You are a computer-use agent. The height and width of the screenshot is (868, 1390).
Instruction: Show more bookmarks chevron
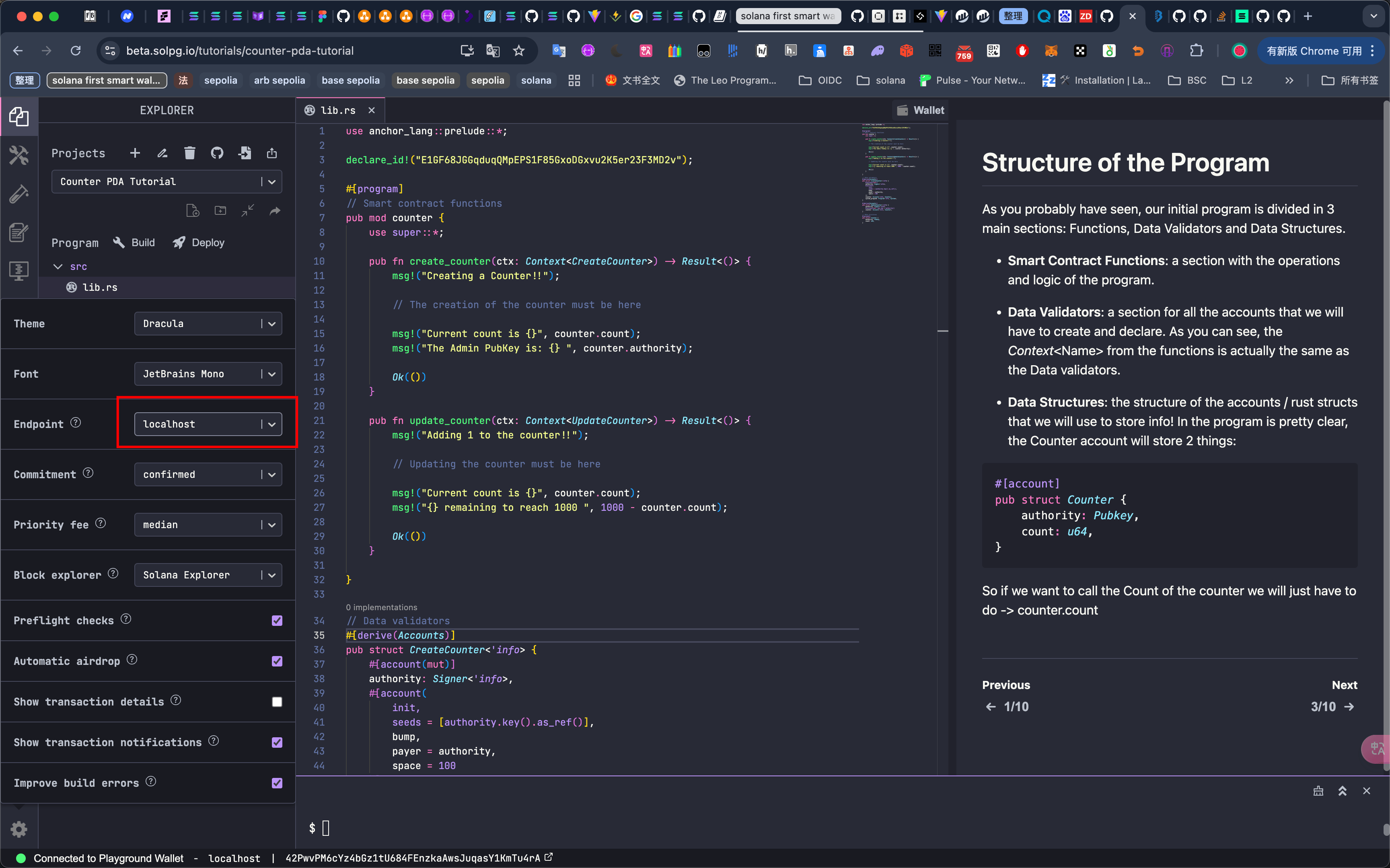click(1289, 80)
